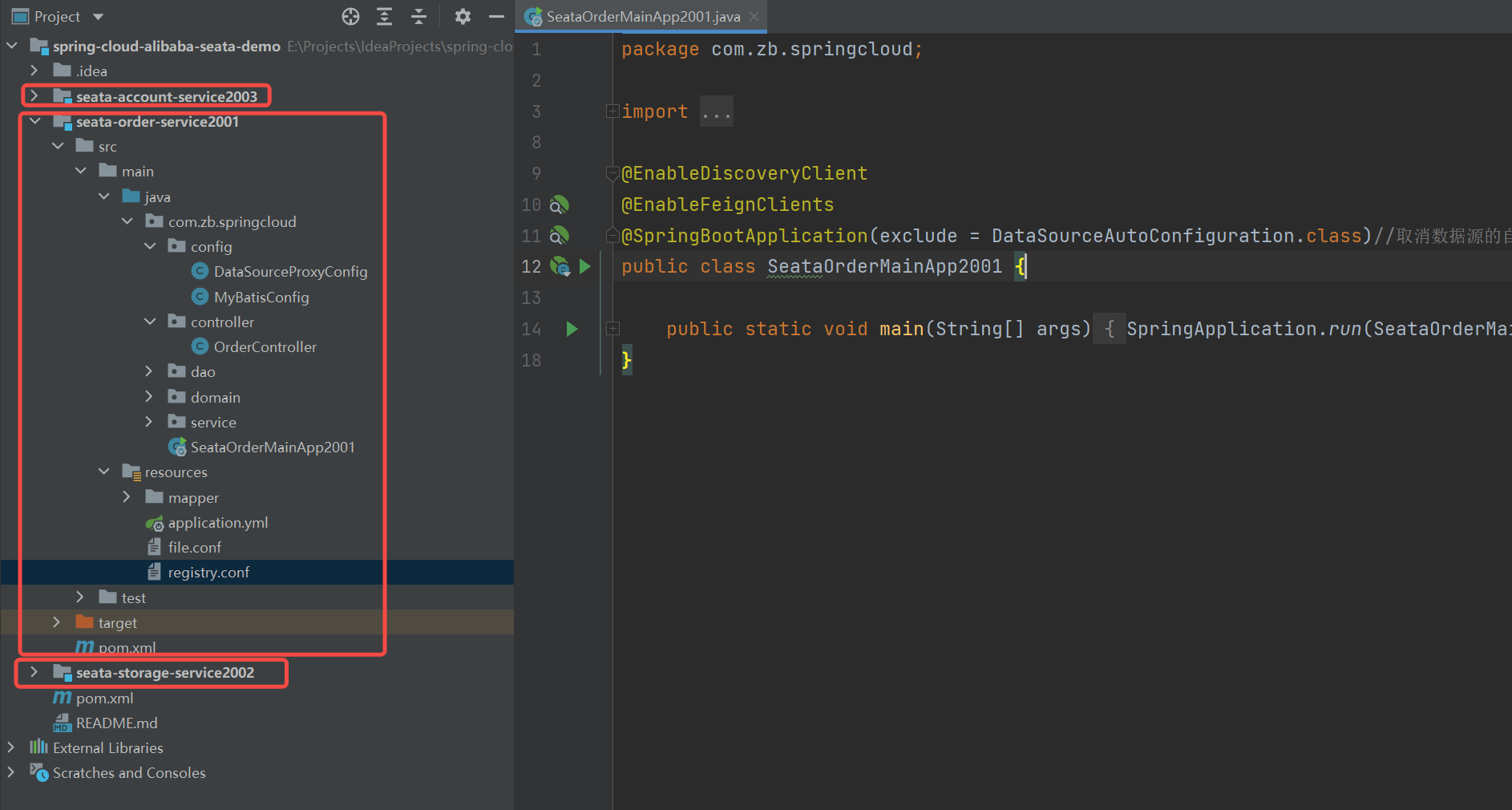Collapse the main folder
Screen dimensions: 1512x810
[81, 171]
